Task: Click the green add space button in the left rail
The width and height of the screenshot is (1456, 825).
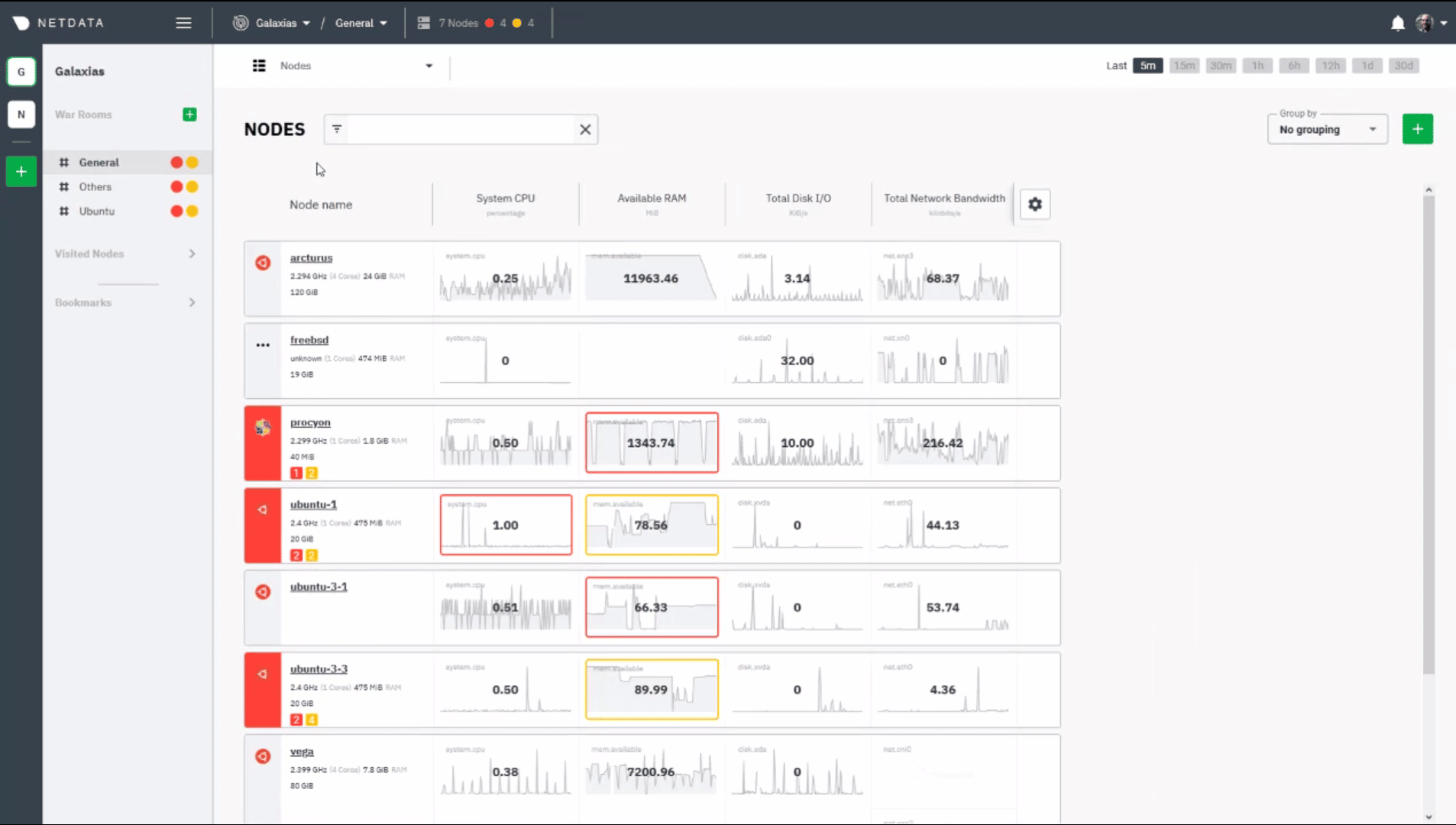Action: click(x=21, y=171)
